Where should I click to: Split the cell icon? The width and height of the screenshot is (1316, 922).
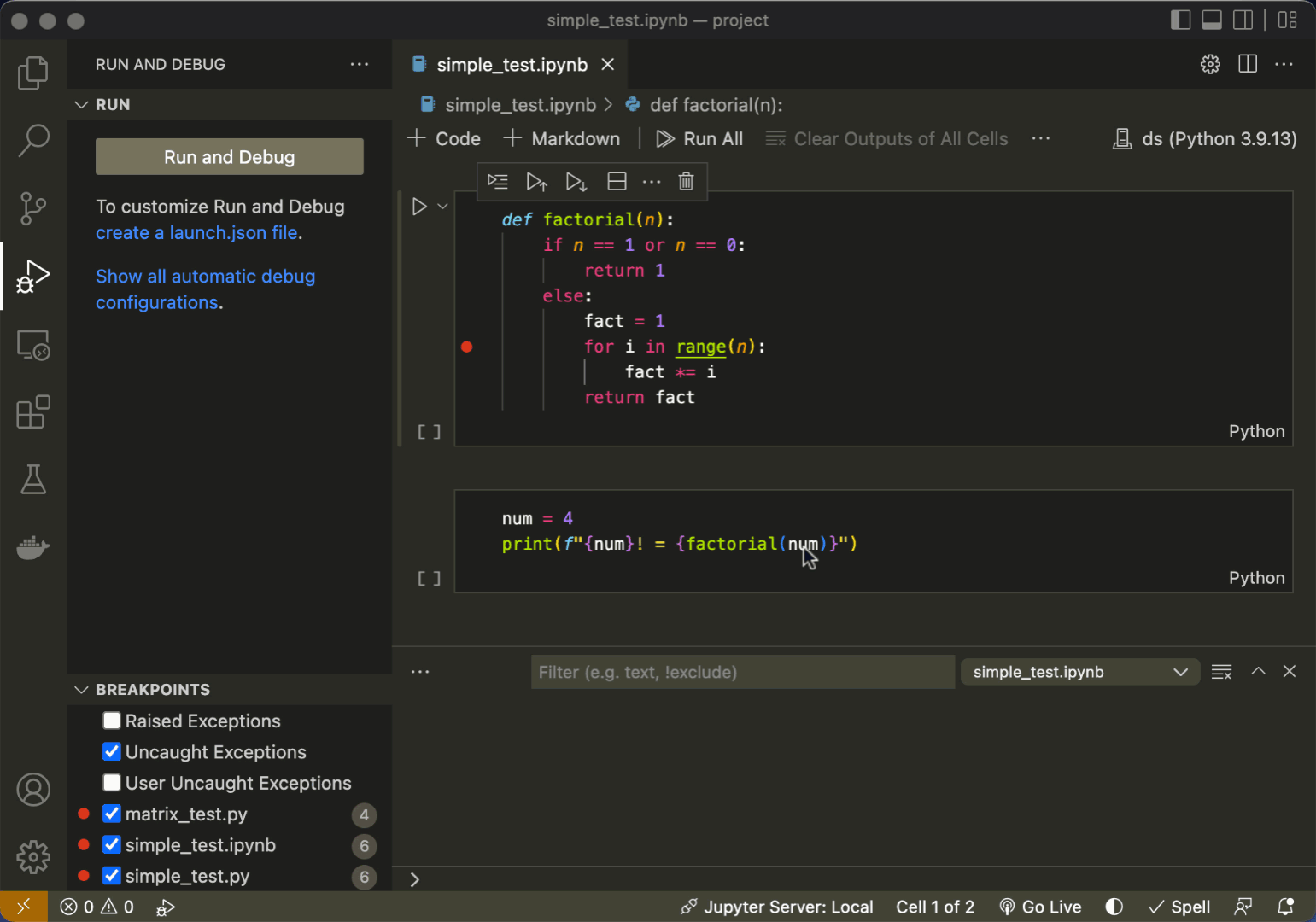click(x=617, y=181)
